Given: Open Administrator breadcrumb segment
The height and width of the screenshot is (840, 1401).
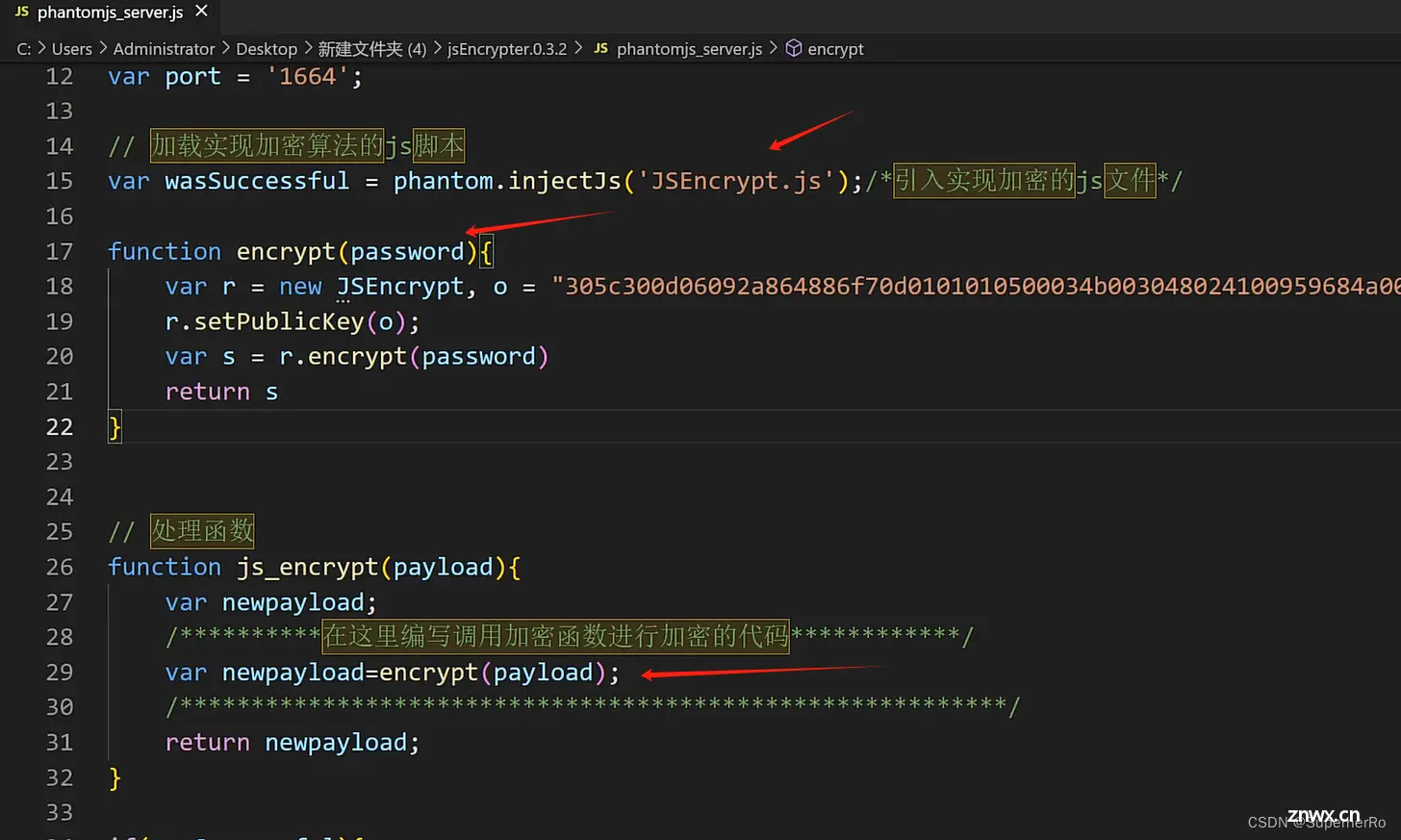Looking at the screenshot, I should [164, 49].
